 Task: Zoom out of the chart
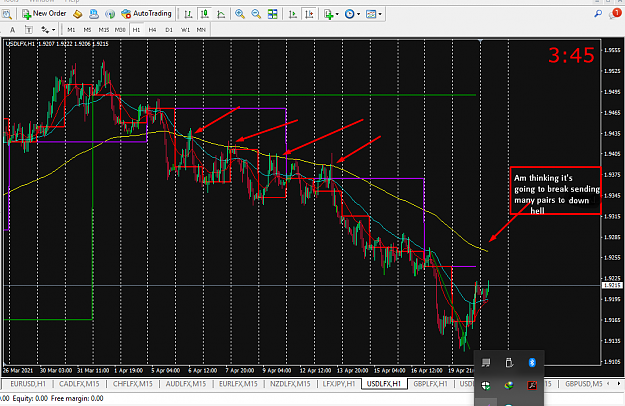click(256, 14)
